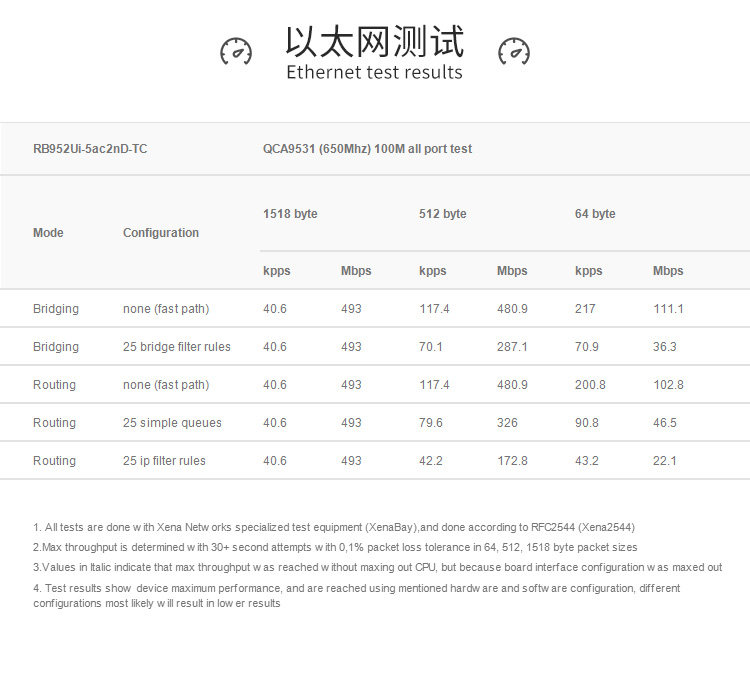Click the speedometer icon right of the title
This screenshot has width=750, height=680.
point(514,51)
